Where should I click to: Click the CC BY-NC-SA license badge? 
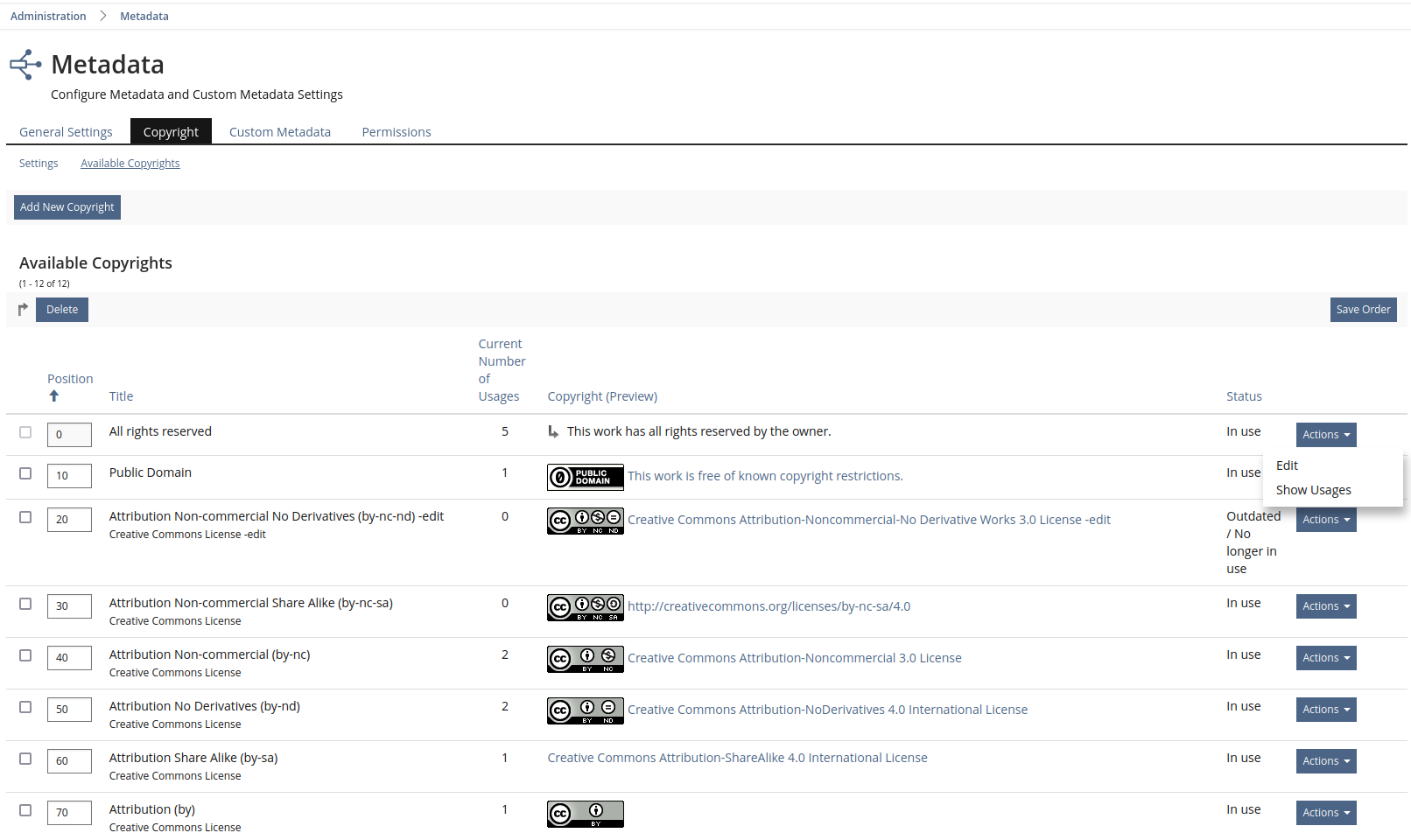click(585, 607)
